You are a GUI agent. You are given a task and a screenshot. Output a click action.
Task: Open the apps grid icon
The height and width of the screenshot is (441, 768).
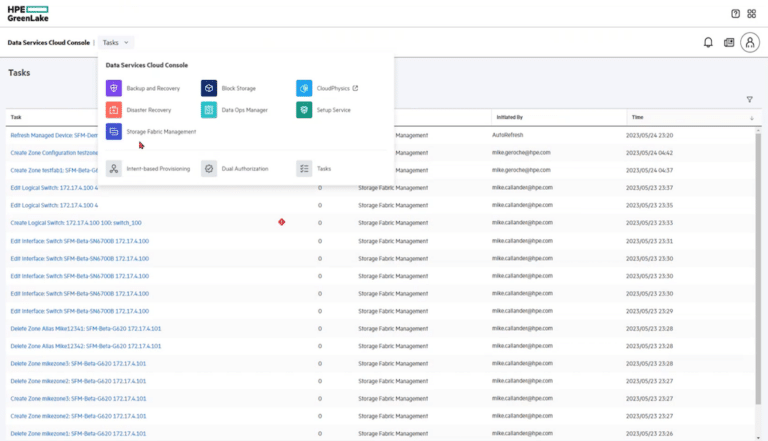point(751,14)
